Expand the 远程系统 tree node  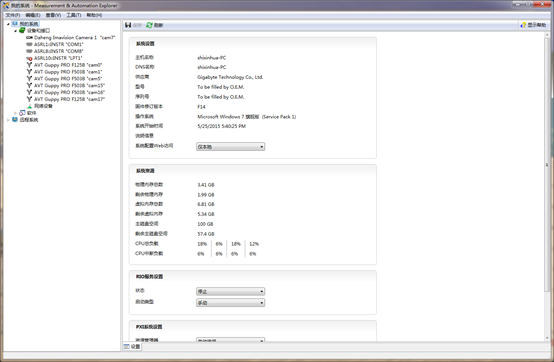(x=8, y=120)
